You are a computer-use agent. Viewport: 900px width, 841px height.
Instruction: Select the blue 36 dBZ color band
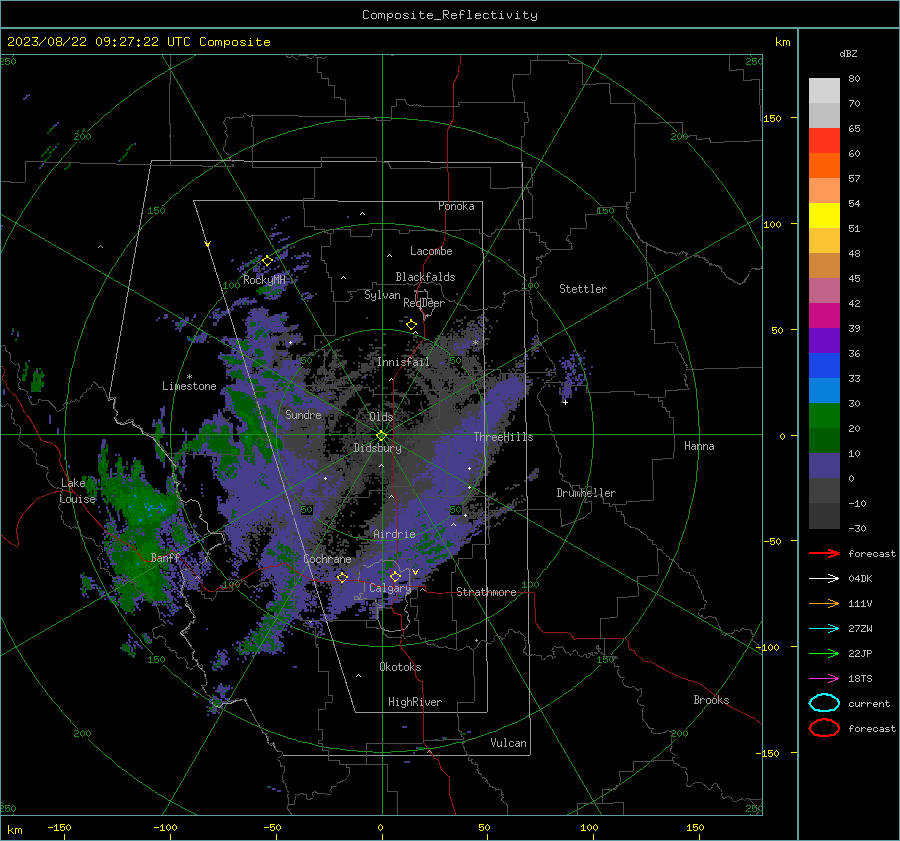pyautogui.click(x=824, y=365)
